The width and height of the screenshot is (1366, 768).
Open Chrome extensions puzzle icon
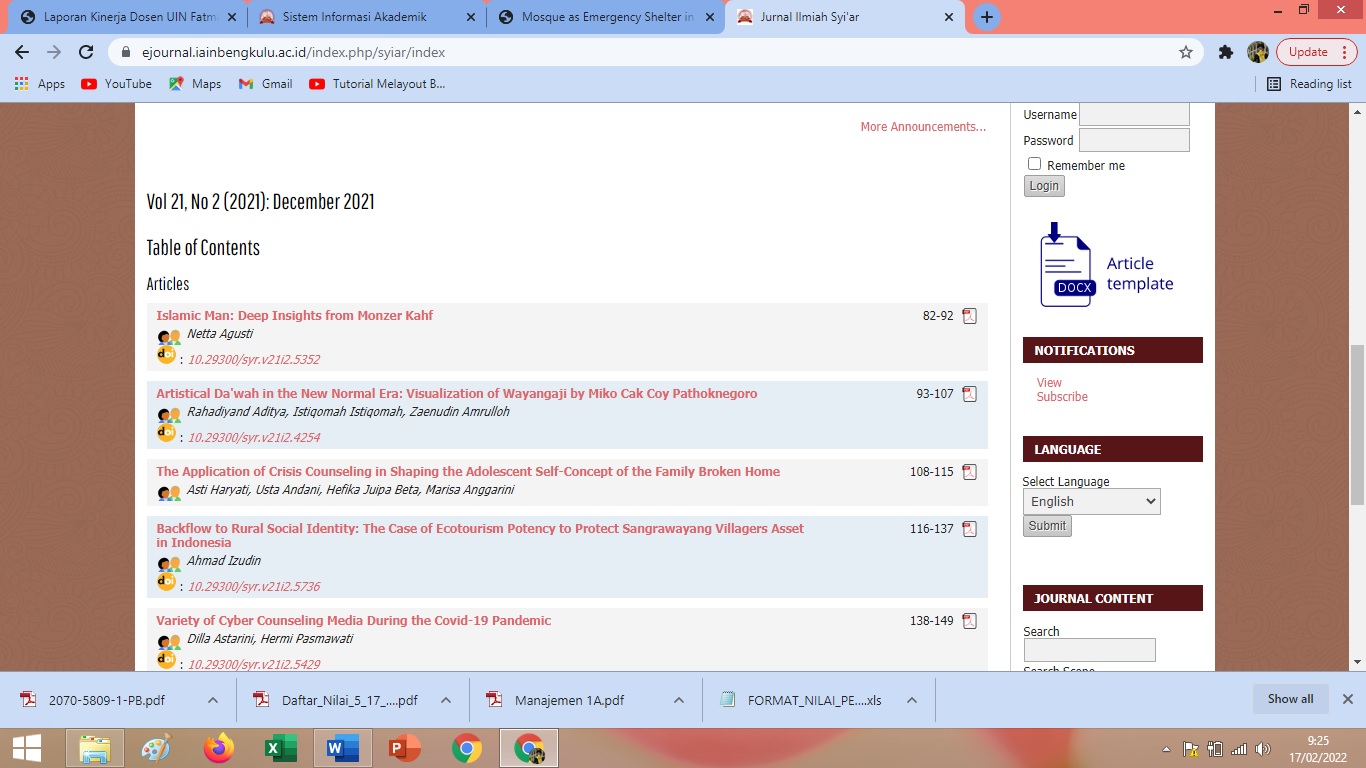(1225, 52)
